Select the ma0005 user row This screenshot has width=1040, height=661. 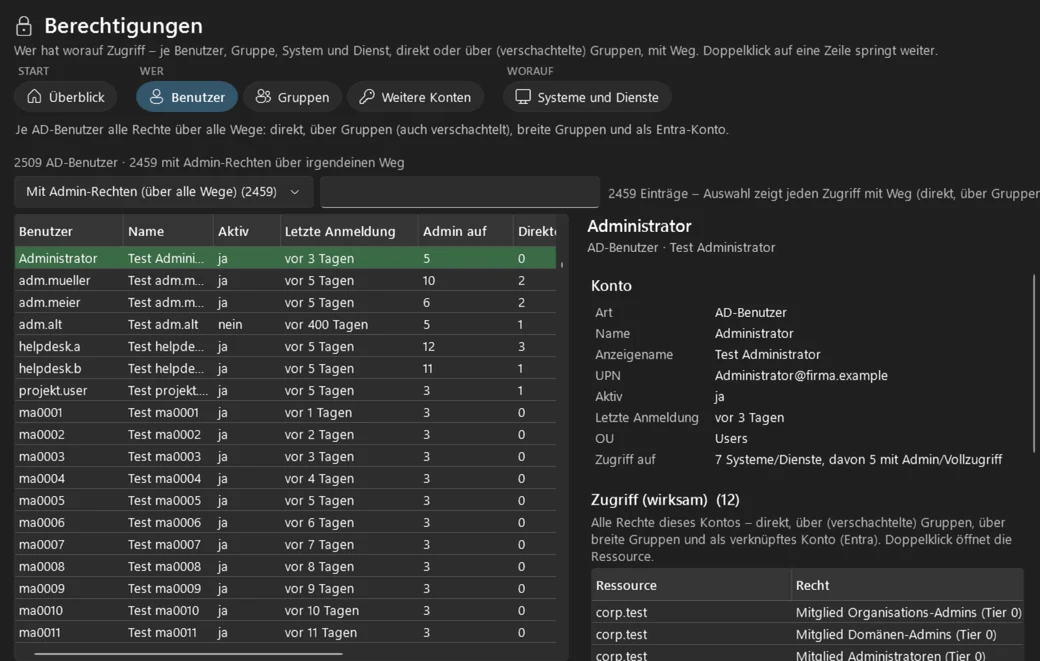click(285, 501)
